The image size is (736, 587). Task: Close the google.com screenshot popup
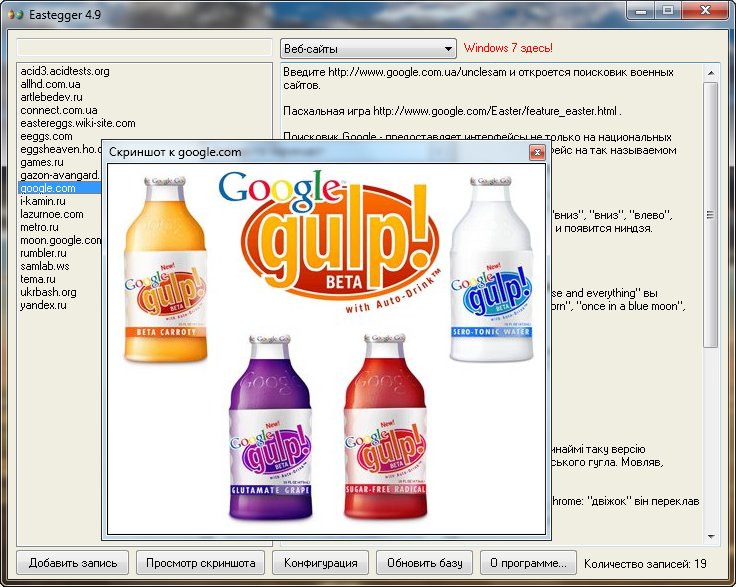(537, 152)
